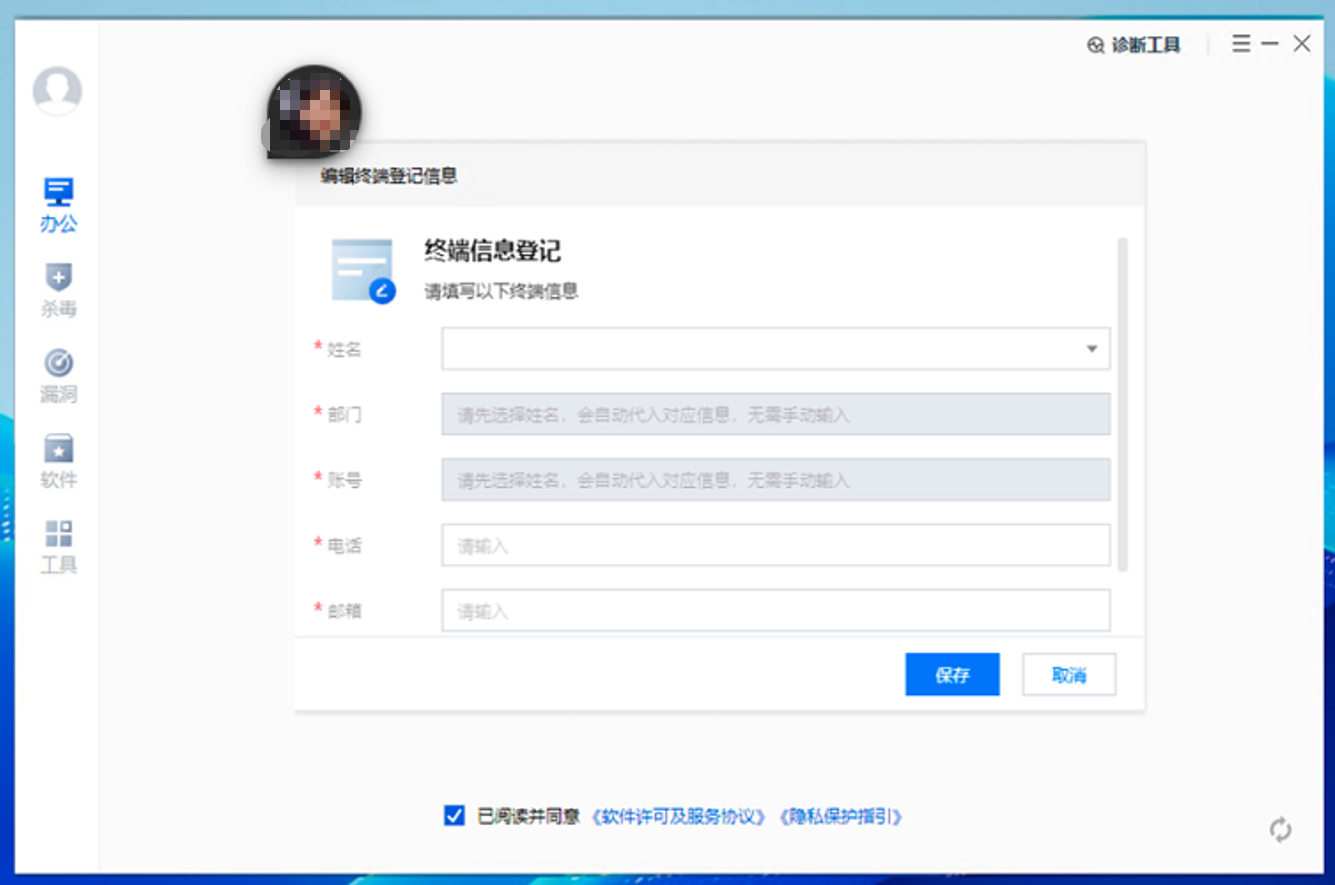This screenshot has width=1335, height=885.
Task: Uncheck the 已阅读并同意 agreement checkbox
Action: (x=455, y=816)
